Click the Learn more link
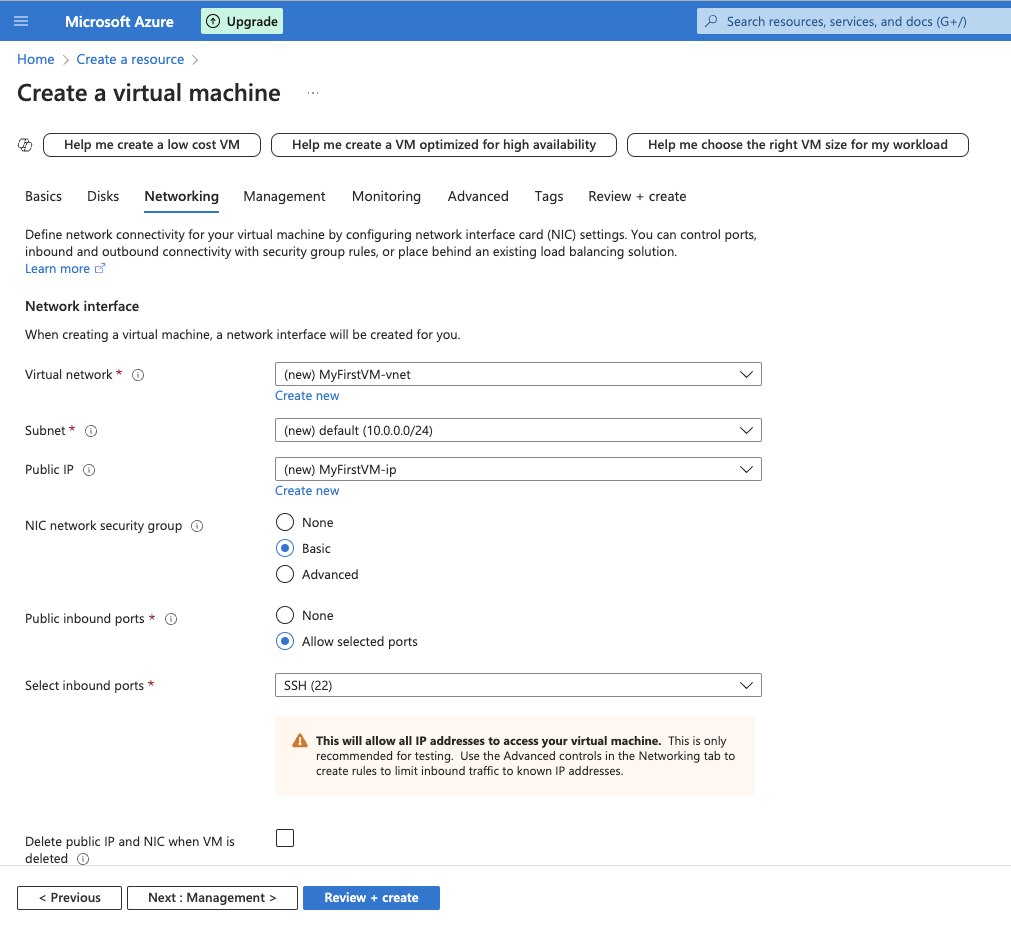The image size is (1011, 929). click(57, 269)
